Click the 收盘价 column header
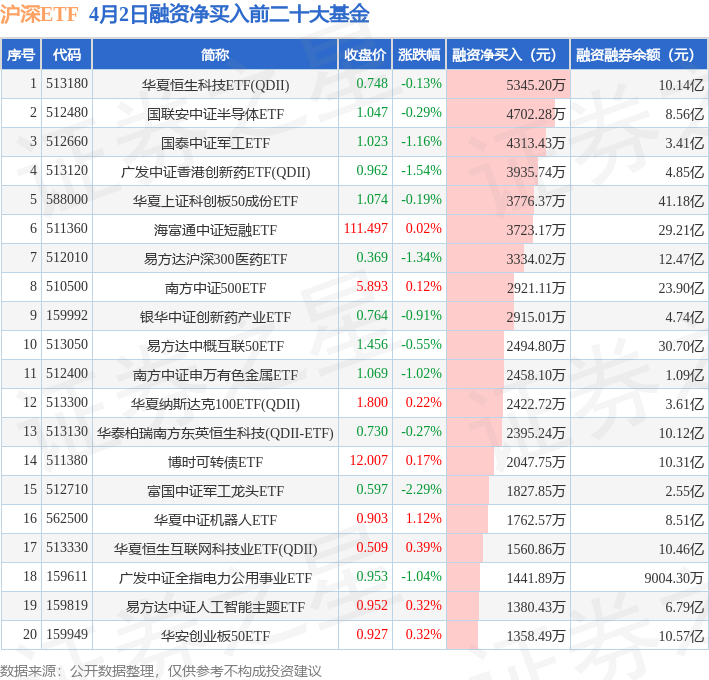This screenshot has width=709, height=680. pos(365,55)
